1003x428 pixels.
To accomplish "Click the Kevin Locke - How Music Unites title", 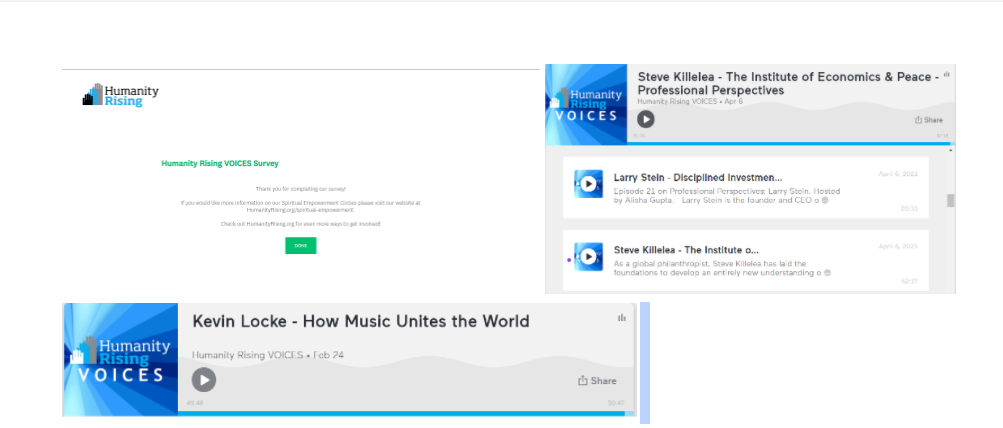I will pos(361,321).
